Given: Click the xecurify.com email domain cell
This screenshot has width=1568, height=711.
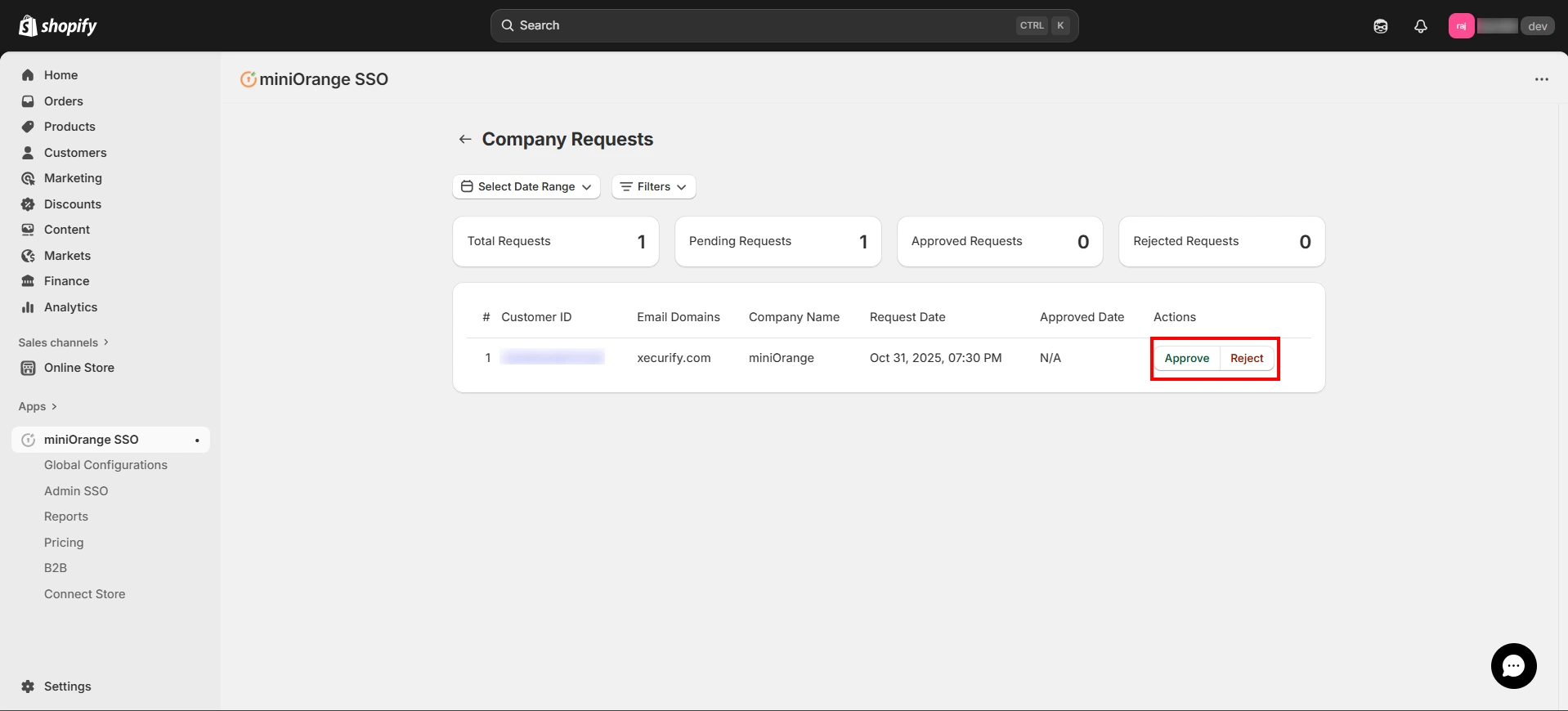Looking at the screenshot, I should pos(674,358).
